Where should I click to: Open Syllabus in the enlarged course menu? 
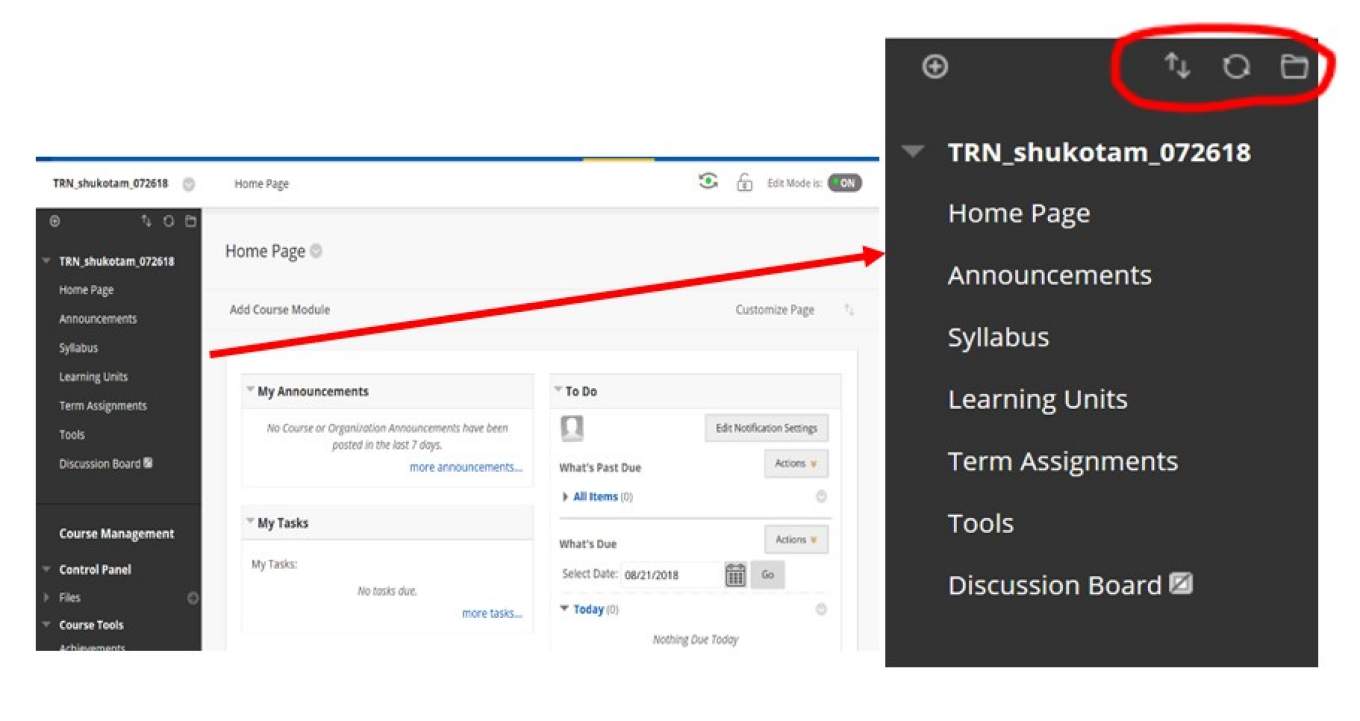(x=998, y=337)
